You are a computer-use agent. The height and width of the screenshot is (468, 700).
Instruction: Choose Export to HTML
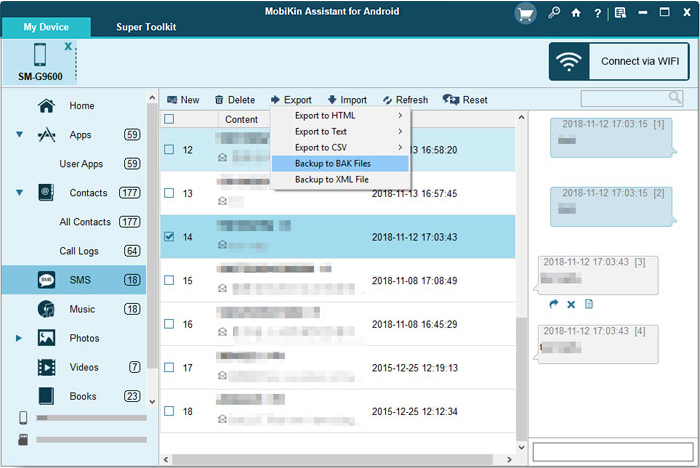340,115
